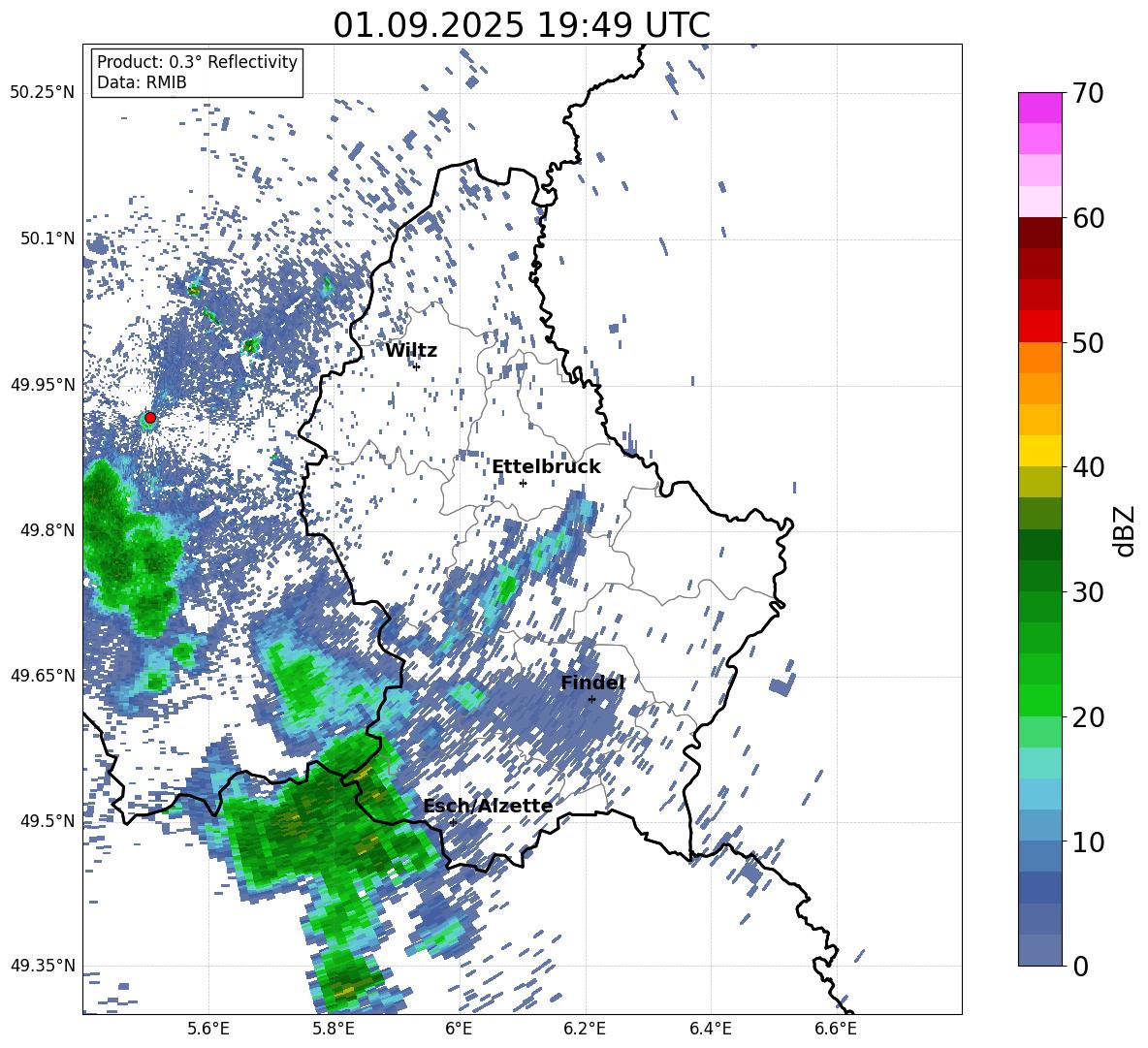Viewport: 1148px width, 1048px height.
Task: Click the 6.2°E longitude label
Action: tap(585, 1029)
